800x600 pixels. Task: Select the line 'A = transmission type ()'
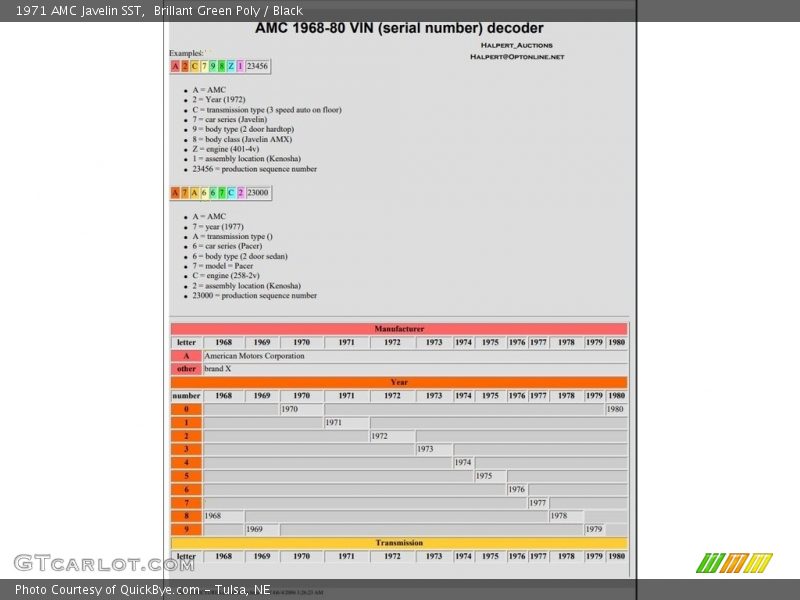(232, 236)
